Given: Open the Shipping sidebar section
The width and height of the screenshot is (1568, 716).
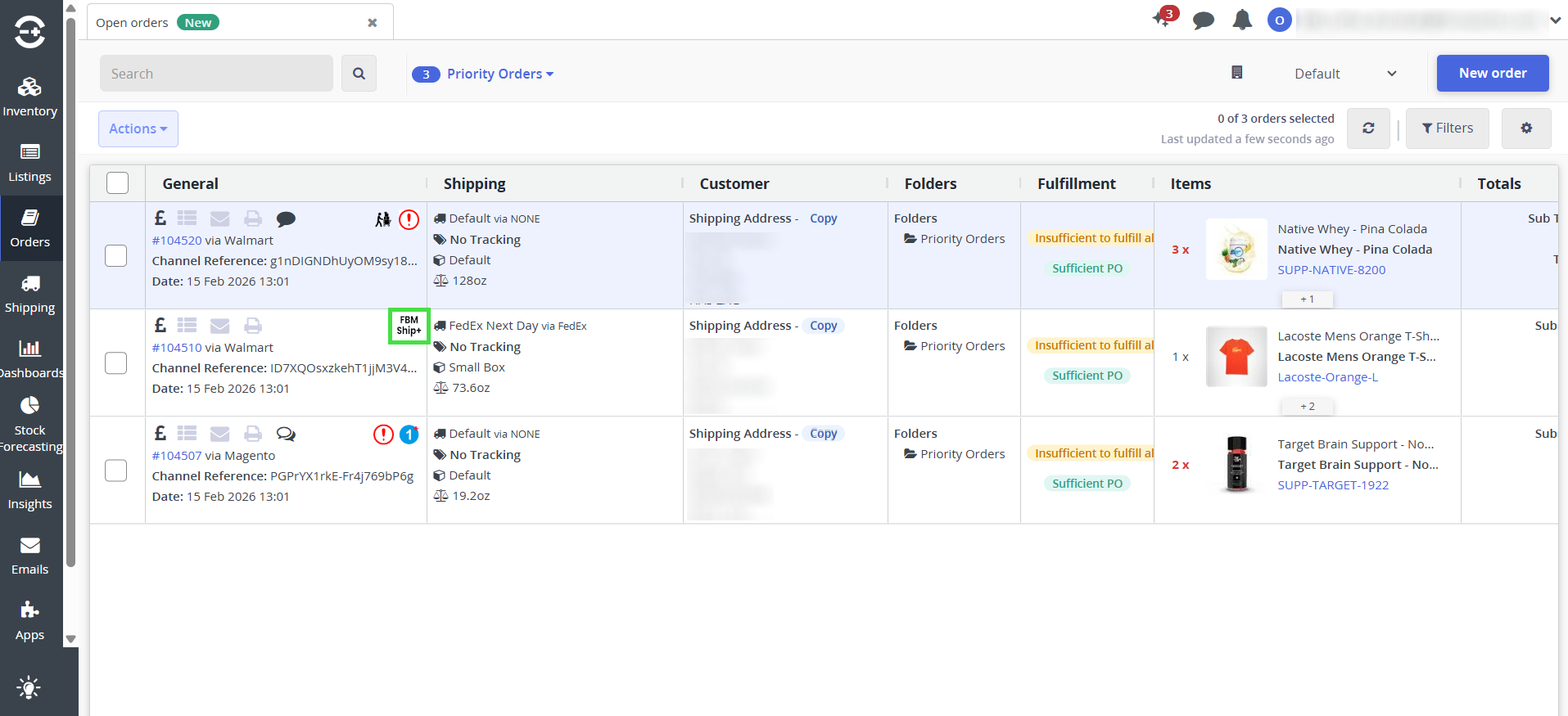Looking at the screenshot, I should click(x=30, y=294).
